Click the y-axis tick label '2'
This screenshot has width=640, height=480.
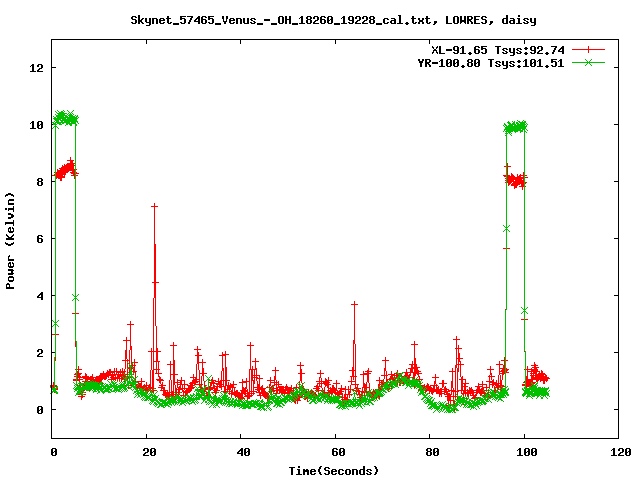(x=40, y=353)
